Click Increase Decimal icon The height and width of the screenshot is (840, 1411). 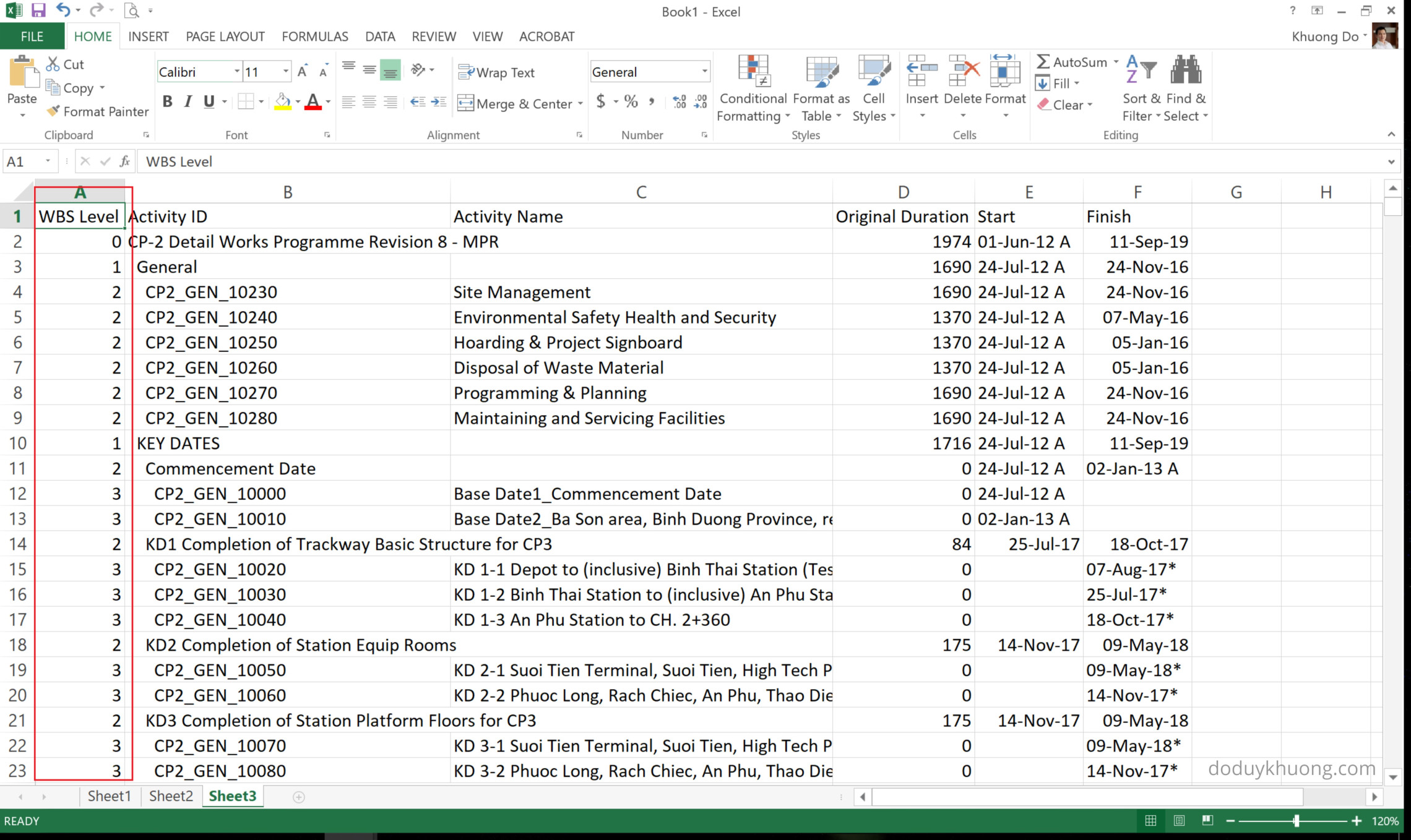[x=679, y=101]
